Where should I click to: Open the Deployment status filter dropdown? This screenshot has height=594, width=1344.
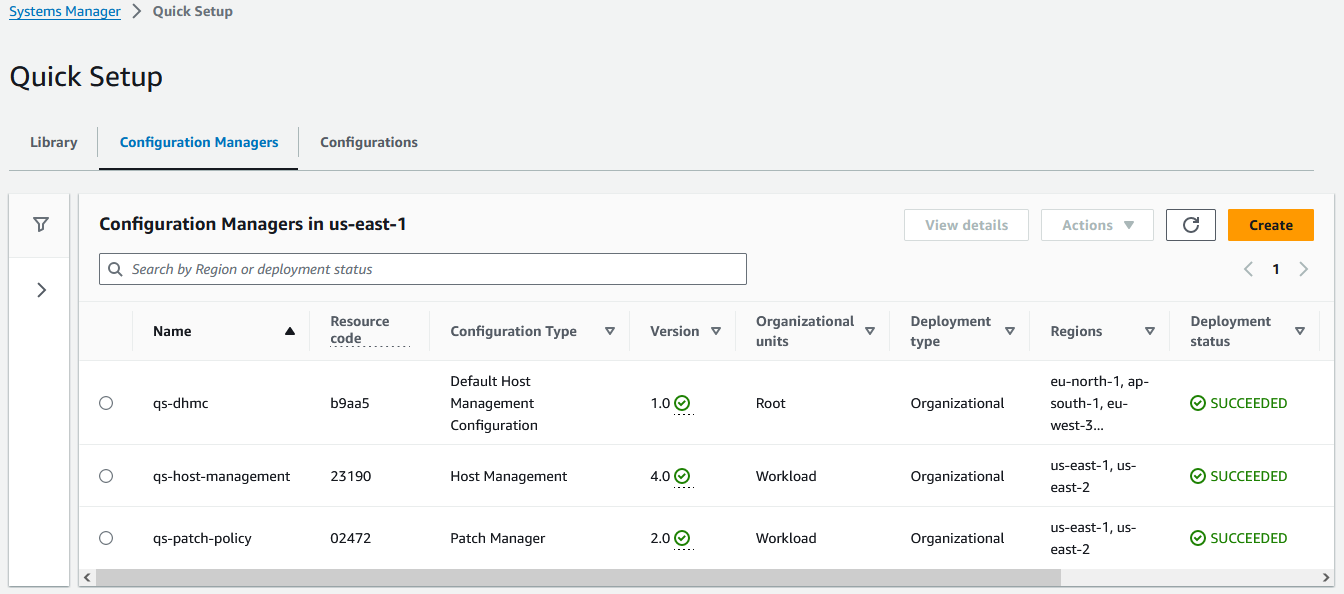point(1300,331)
